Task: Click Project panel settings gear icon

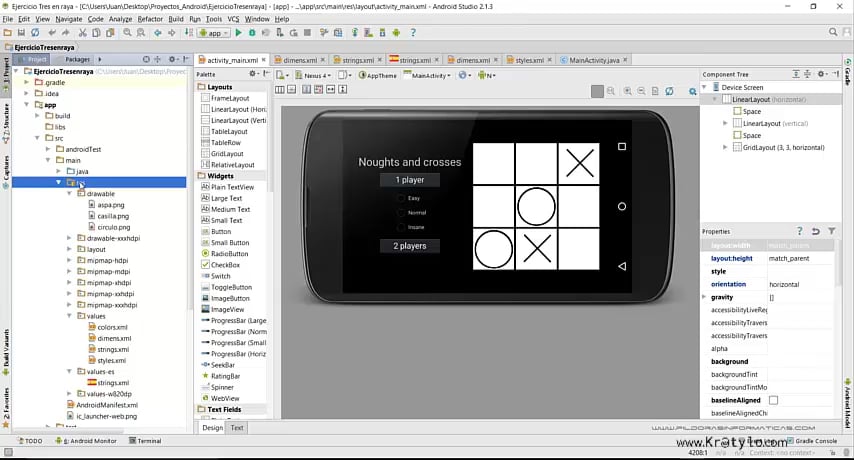Action: point(172,59)
